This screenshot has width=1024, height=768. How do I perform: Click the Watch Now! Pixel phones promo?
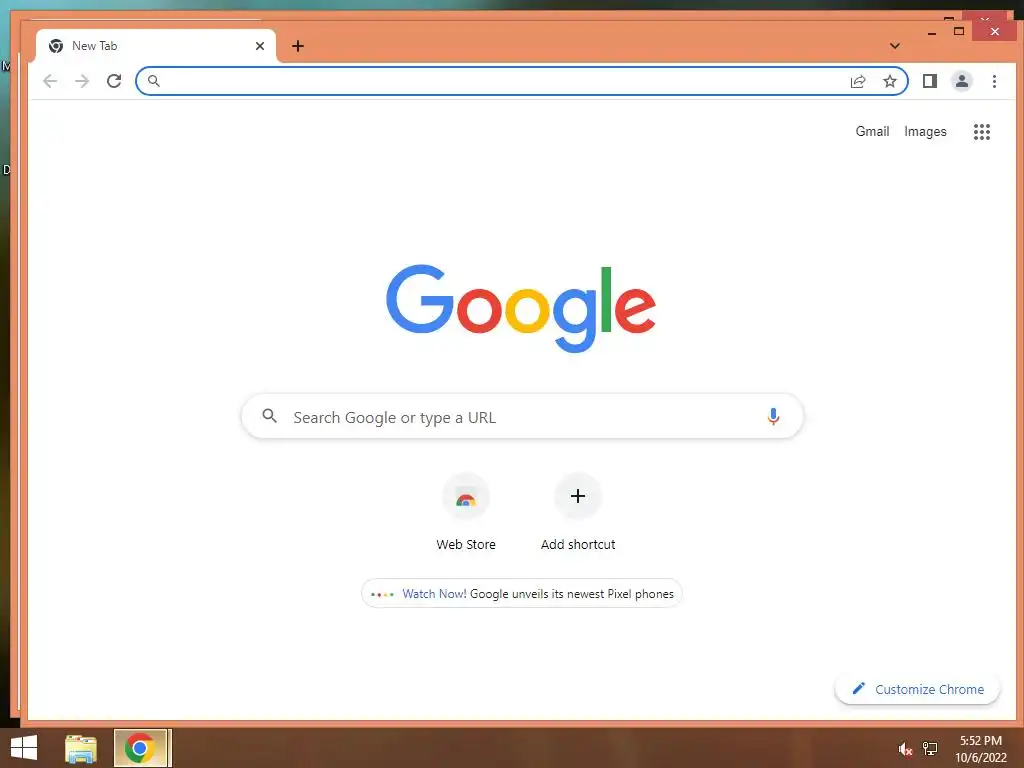(x=522, y=594)
